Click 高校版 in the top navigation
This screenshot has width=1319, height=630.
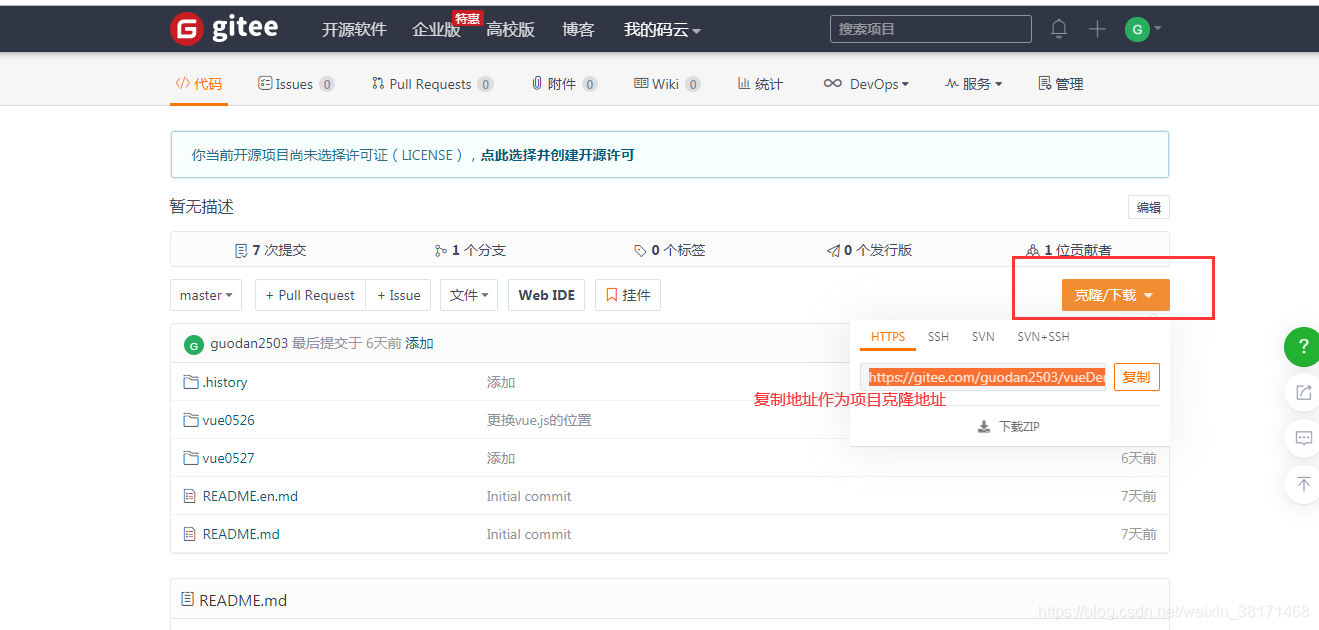510,30
